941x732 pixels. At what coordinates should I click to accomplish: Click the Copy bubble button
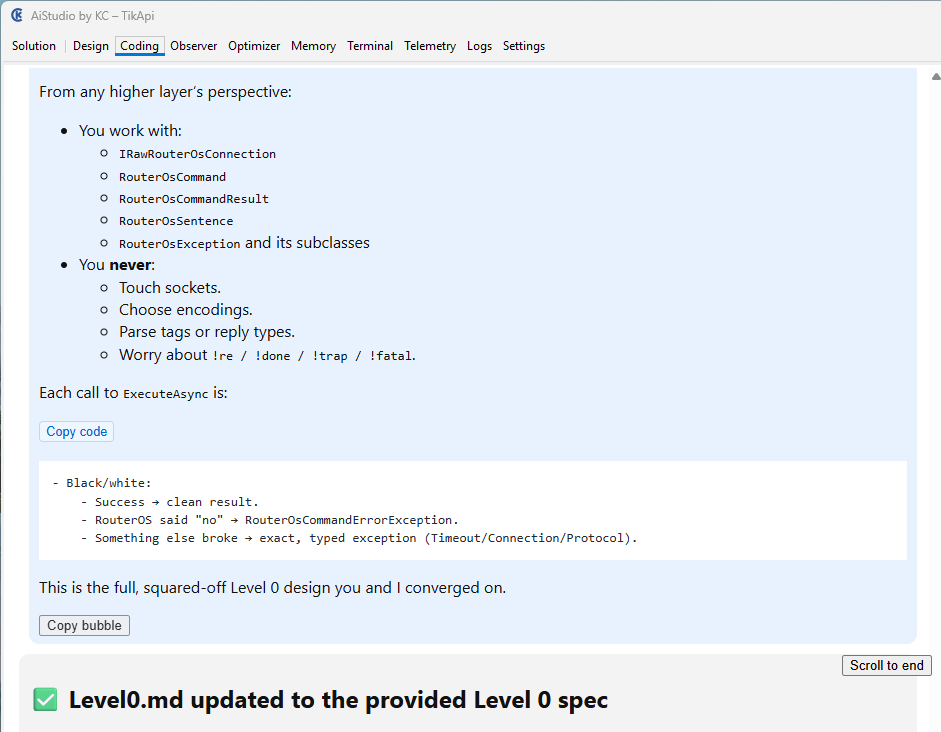tap(84, 625)
